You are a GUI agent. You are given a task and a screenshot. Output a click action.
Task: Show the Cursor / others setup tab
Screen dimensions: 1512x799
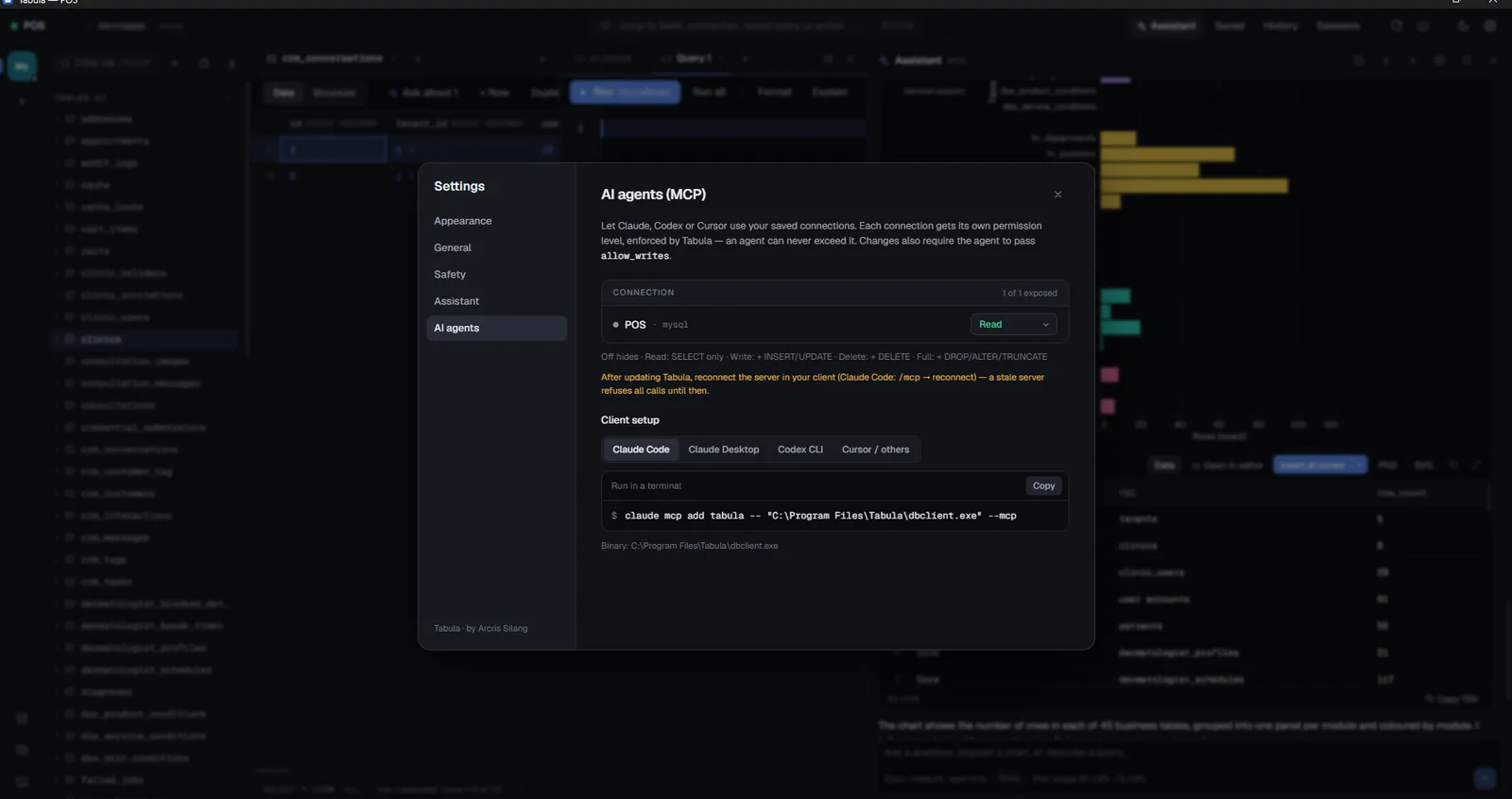pyautogui.click(x=876, y=450)
